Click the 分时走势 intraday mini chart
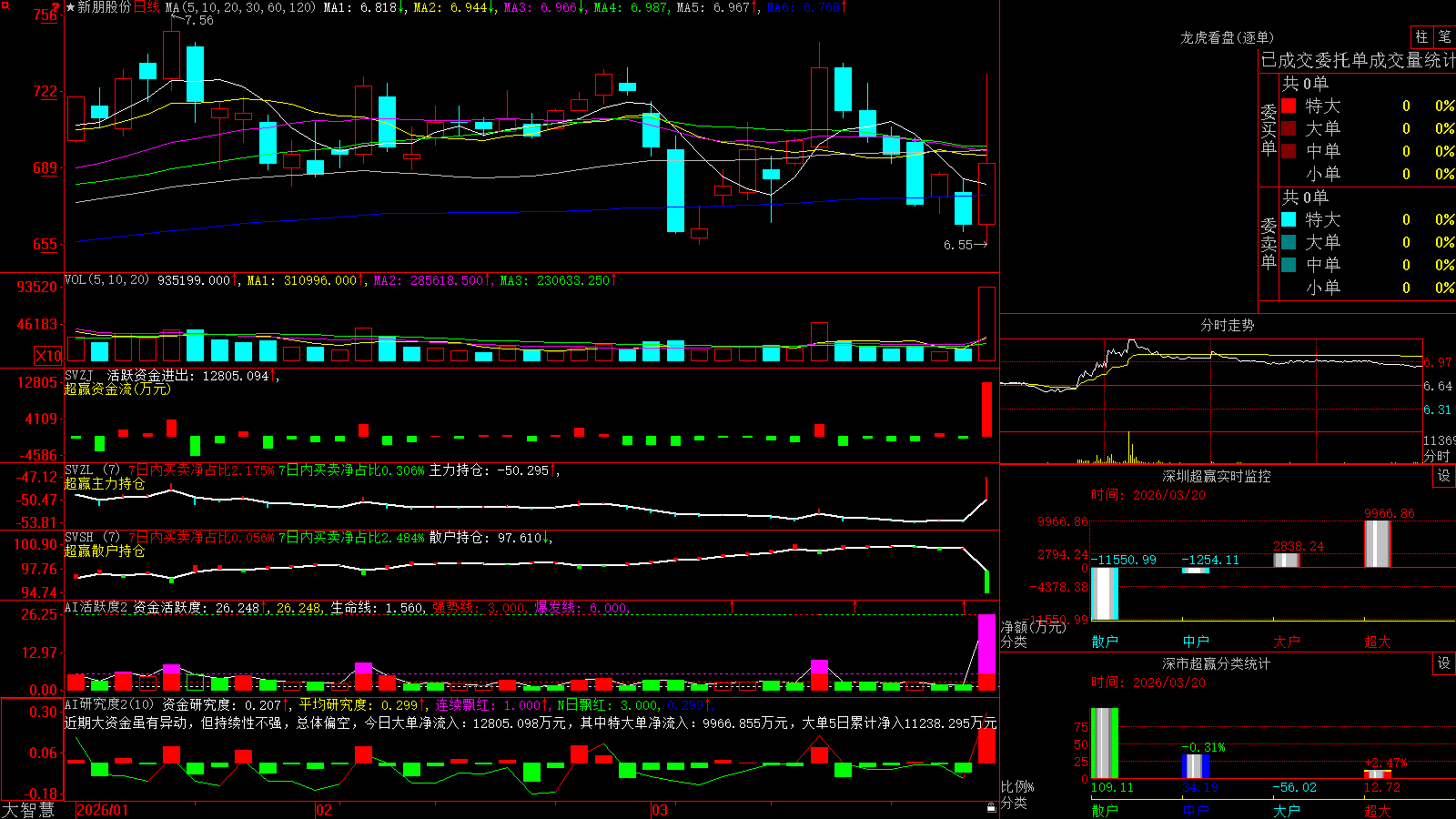 1211,400
